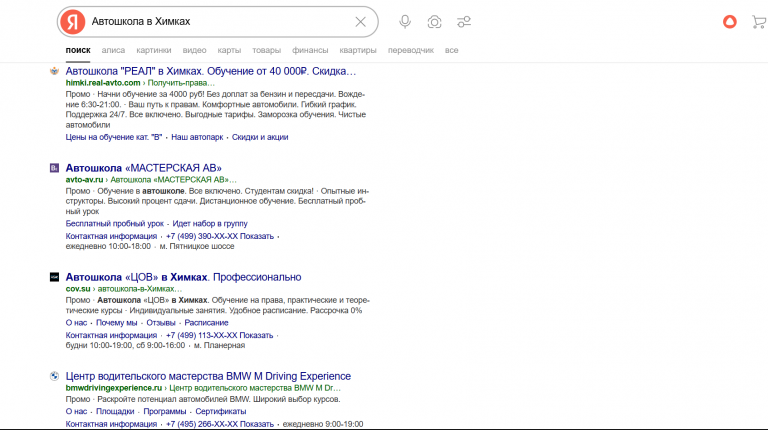Open Alice assistant red icon
768x430 pixels.
pyautogui.click(x=730, y=22)
